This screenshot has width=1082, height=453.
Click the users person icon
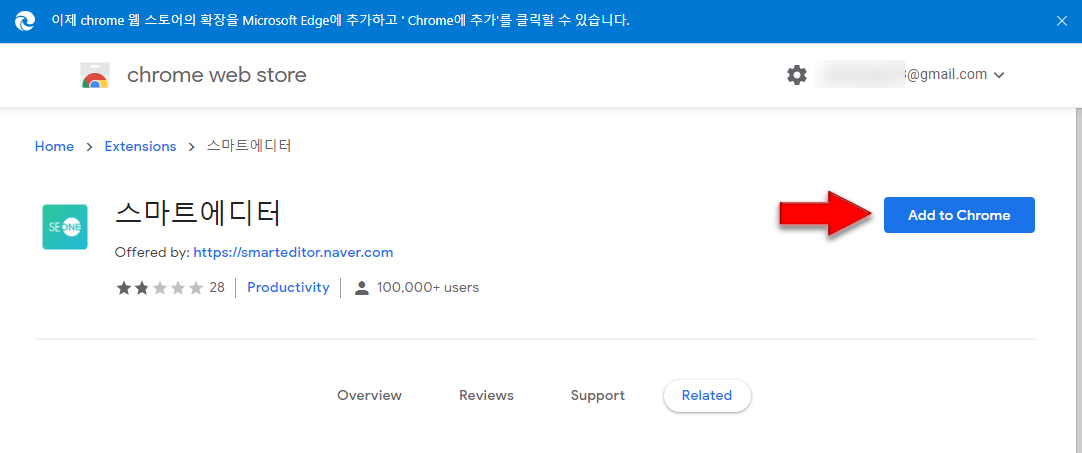pyautogui.click(x=362, y=288)
